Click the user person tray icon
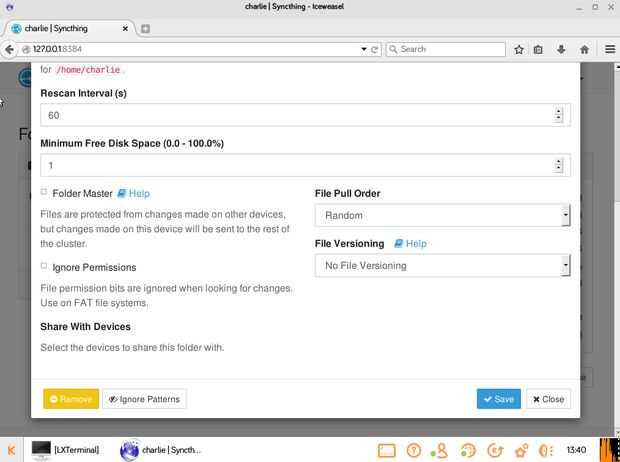The height and width of the screenshot is (462, 620). [x=440, y=451]
